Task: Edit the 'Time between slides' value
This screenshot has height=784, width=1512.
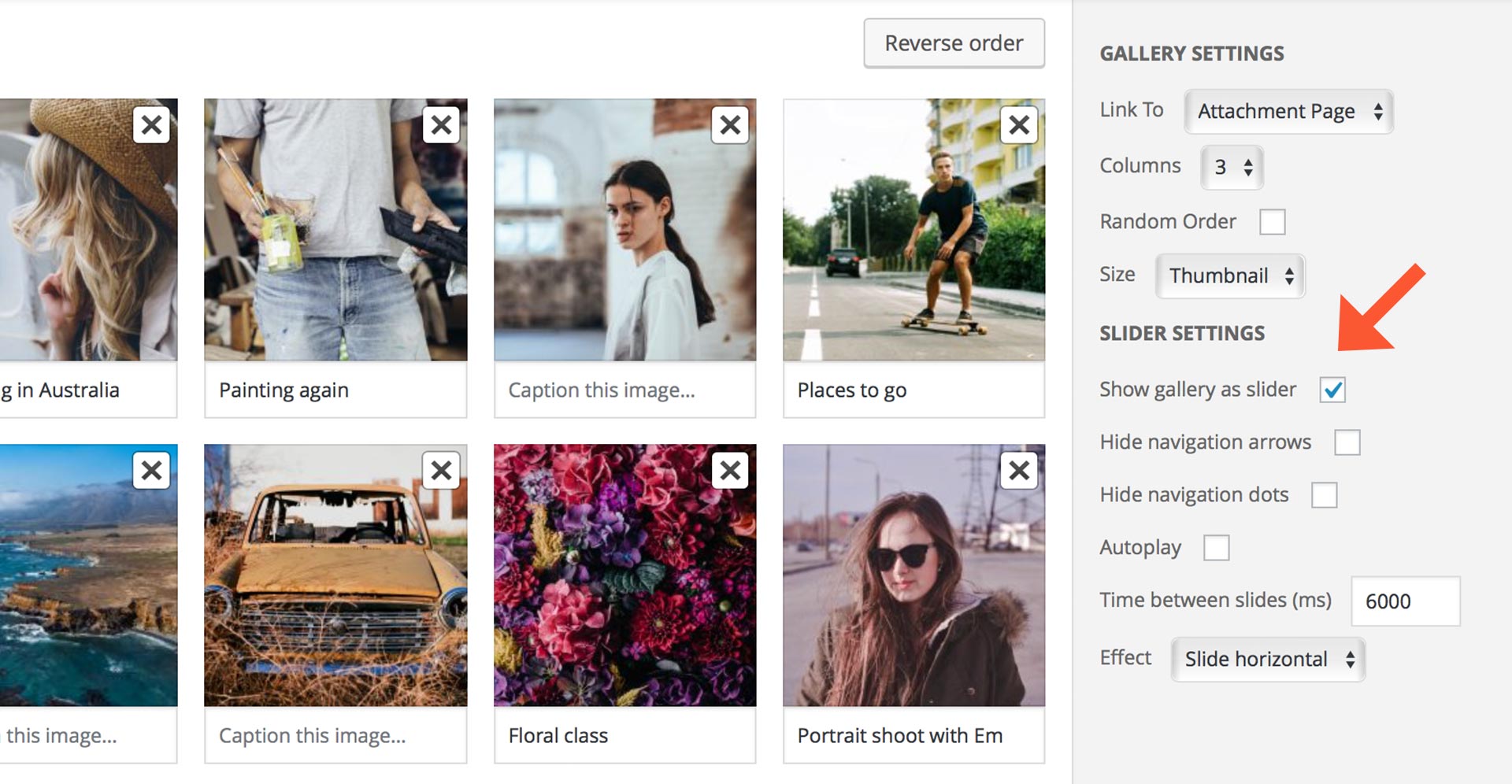Action: (x=1406, y=600)
